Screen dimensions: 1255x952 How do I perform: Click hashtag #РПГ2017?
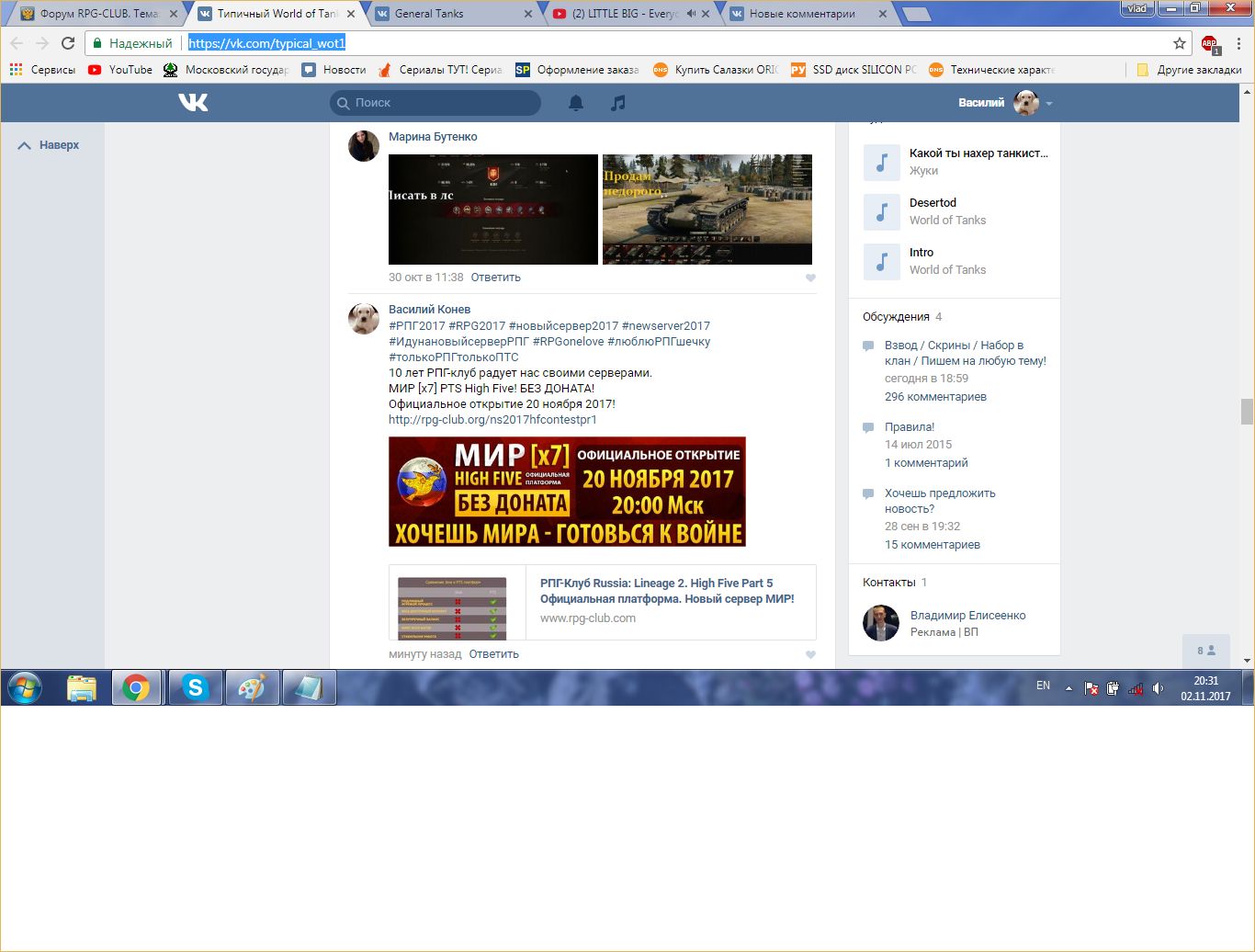click(417, 326)
